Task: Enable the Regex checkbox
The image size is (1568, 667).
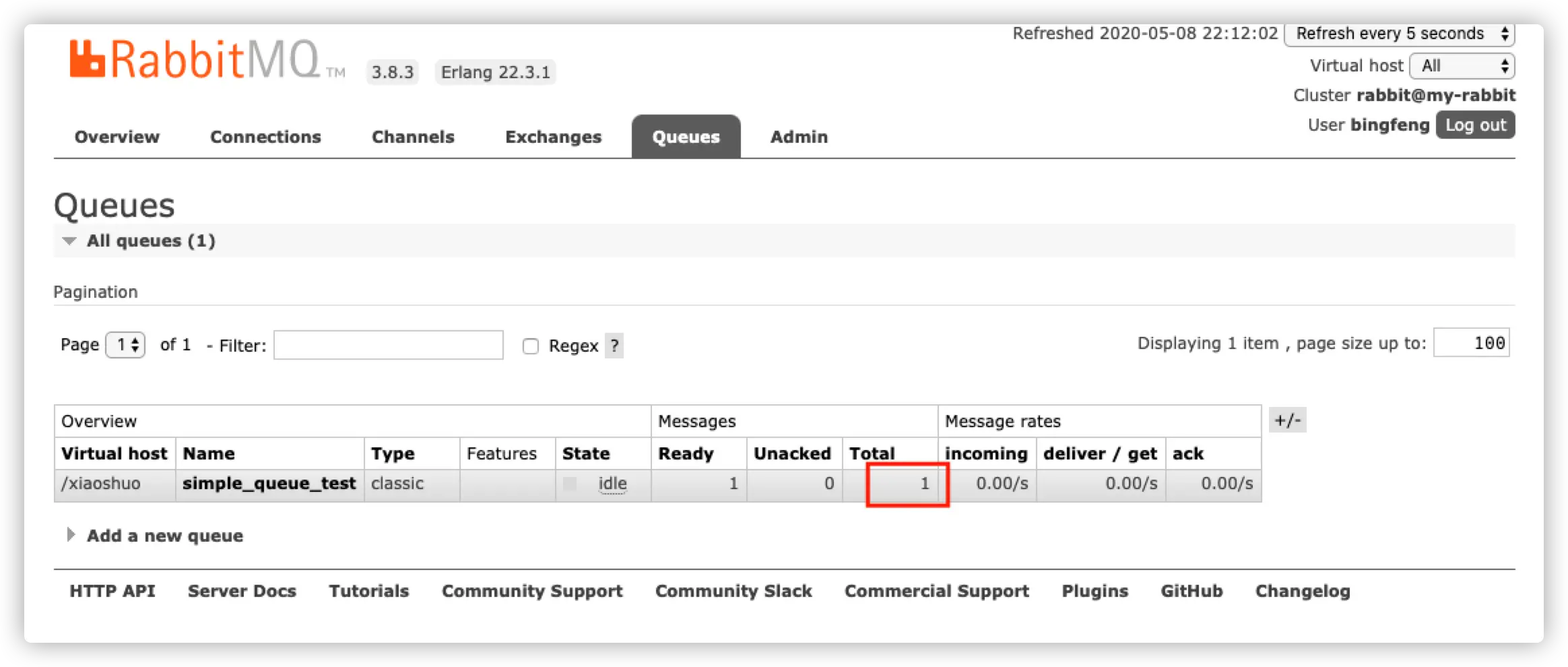Action: (531, 346)
